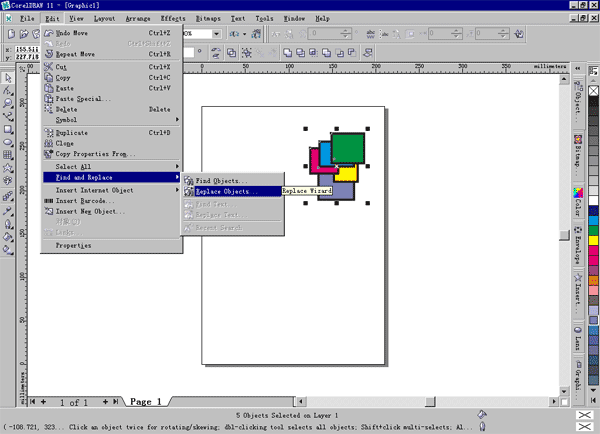600x434 pixels.
Task: Click the no-color X swatch
Action: click(593, 91)
